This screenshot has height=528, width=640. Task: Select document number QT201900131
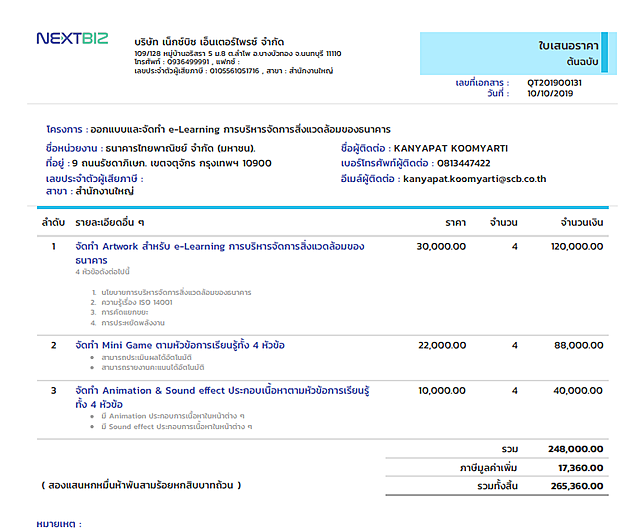[554, 82]
